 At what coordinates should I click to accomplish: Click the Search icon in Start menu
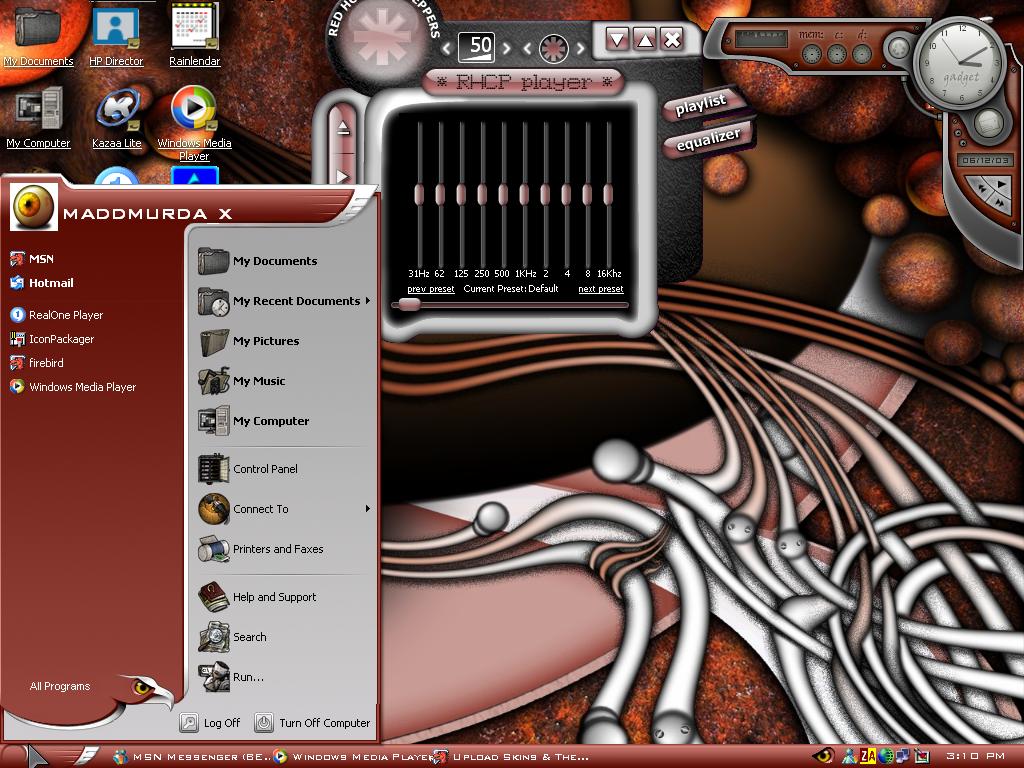214,637
